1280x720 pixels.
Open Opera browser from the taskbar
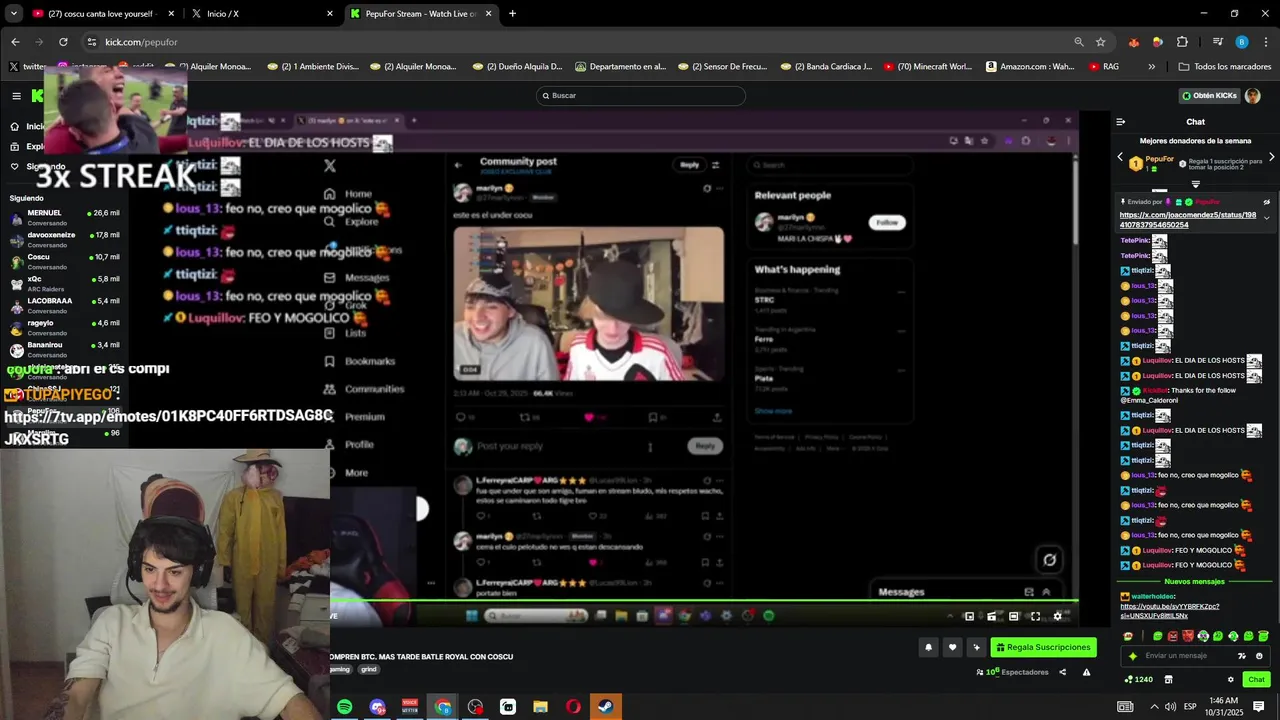pos(573,707)
